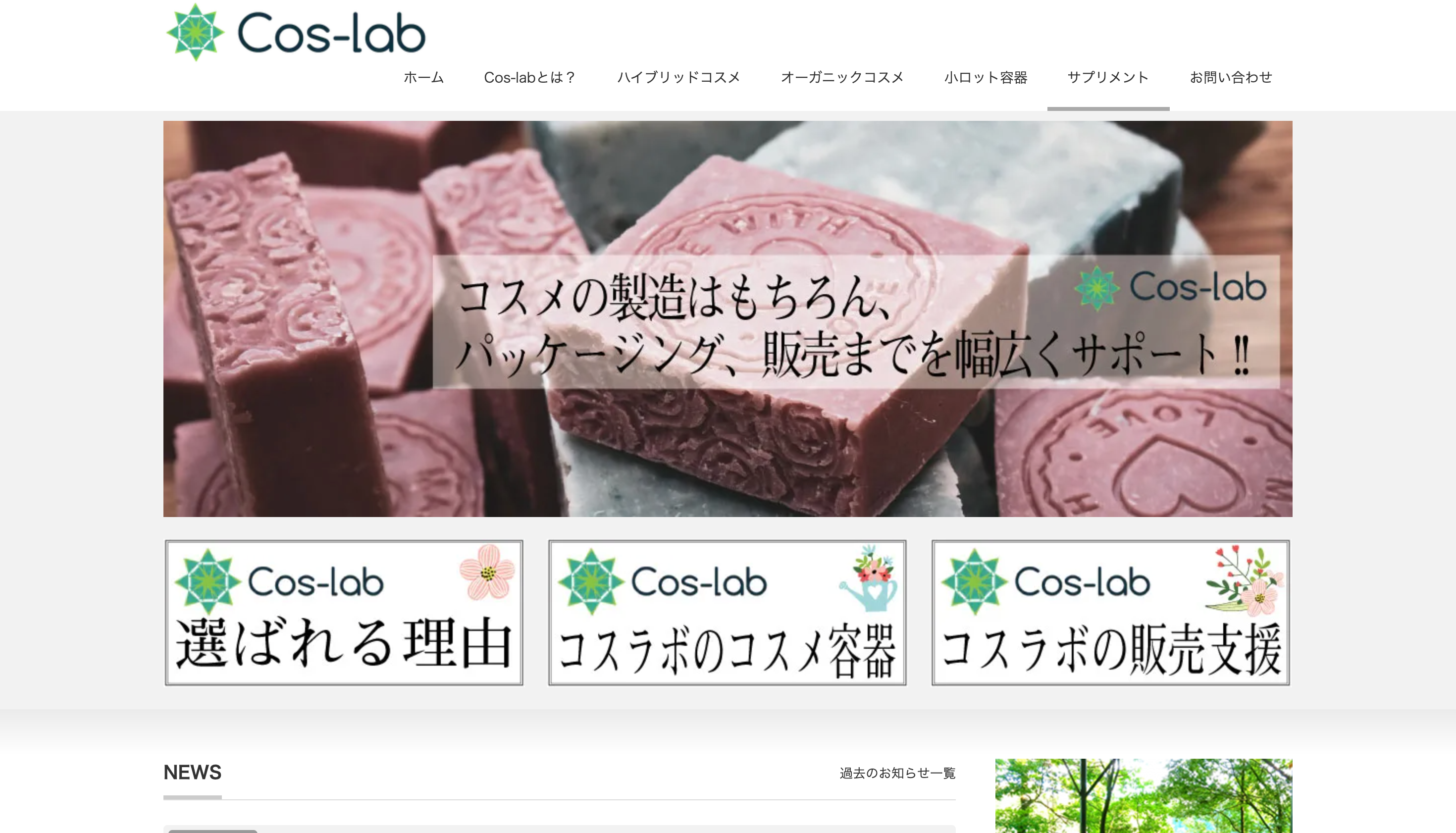Select オーガニックコスメ navigation link
1456x833 pixels.
click(x=842, y=77)
